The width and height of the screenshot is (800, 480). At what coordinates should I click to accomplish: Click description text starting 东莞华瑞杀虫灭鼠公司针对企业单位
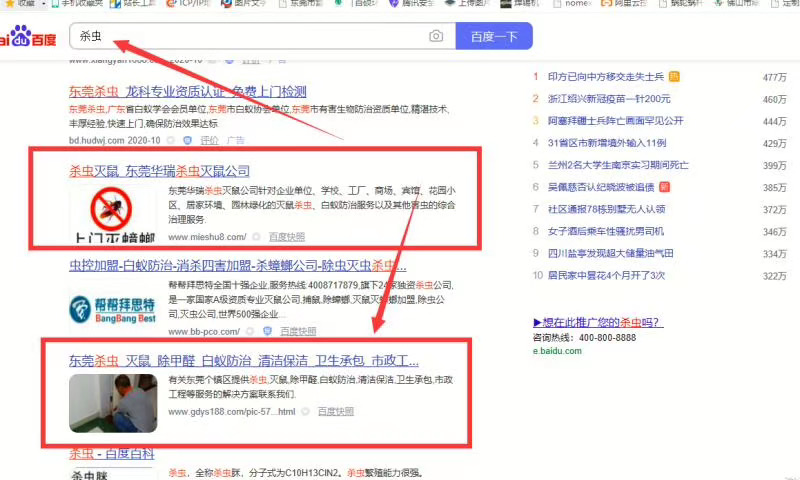(x=312, y=205)
